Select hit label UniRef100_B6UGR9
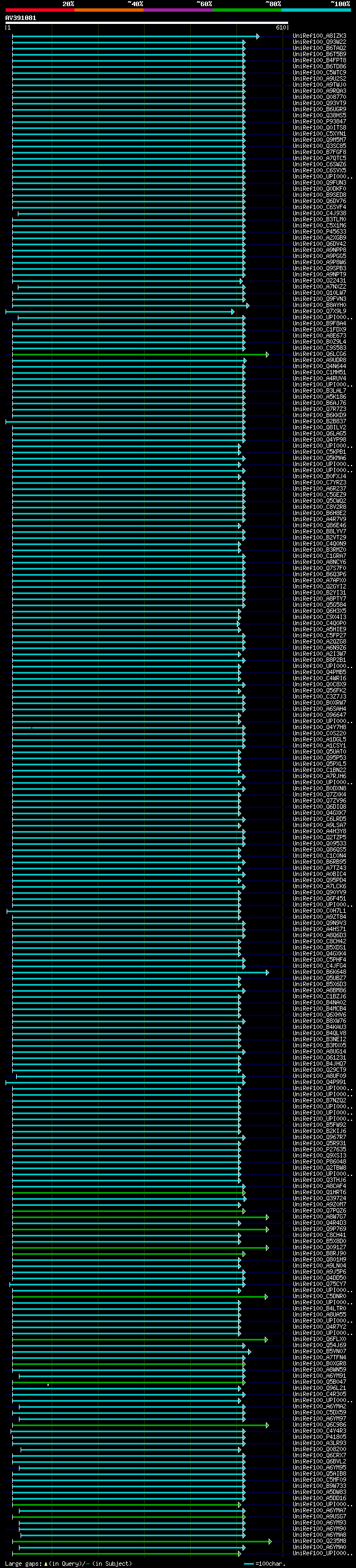This screenshot has width=356, height=1568. 319,110
